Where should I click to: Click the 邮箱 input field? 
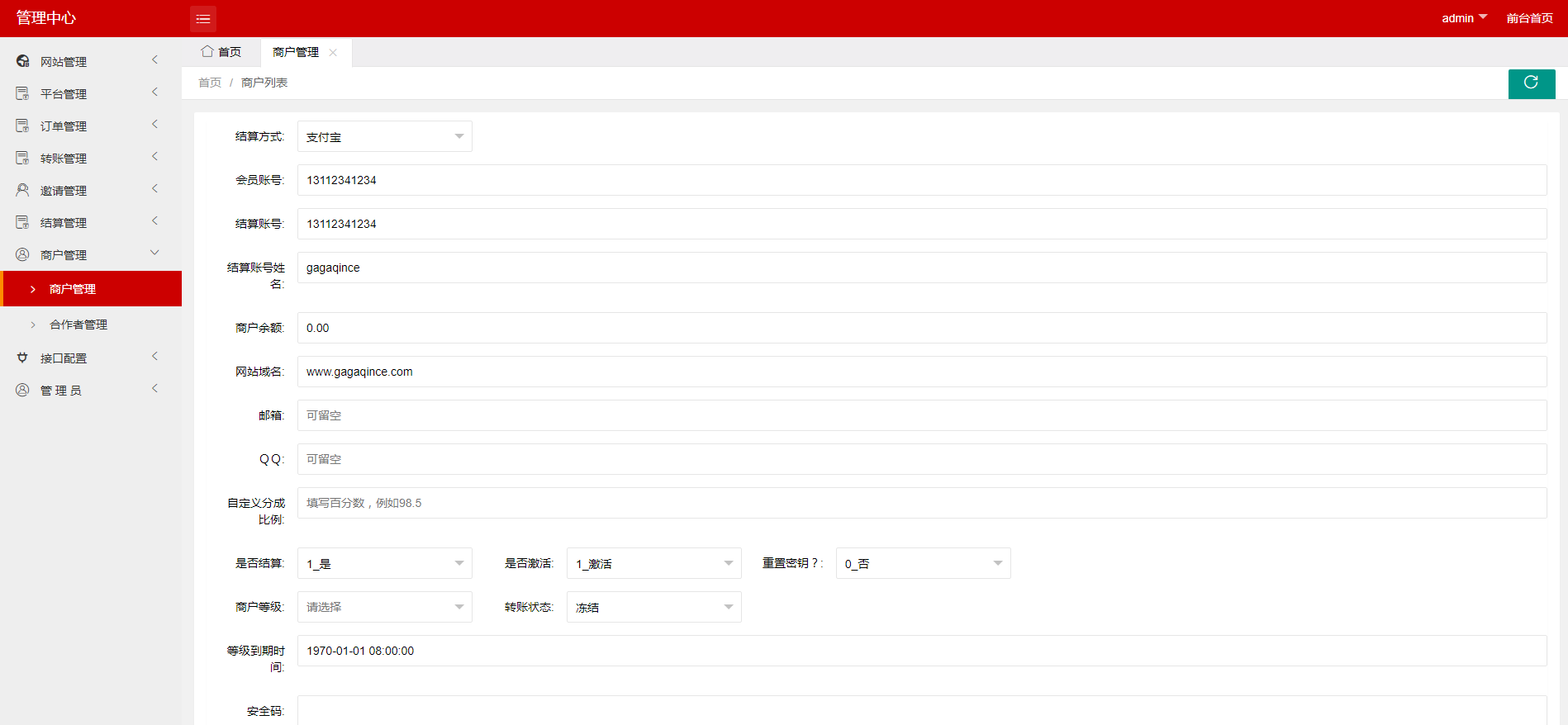pyautogui.click(x=921, y=415)
